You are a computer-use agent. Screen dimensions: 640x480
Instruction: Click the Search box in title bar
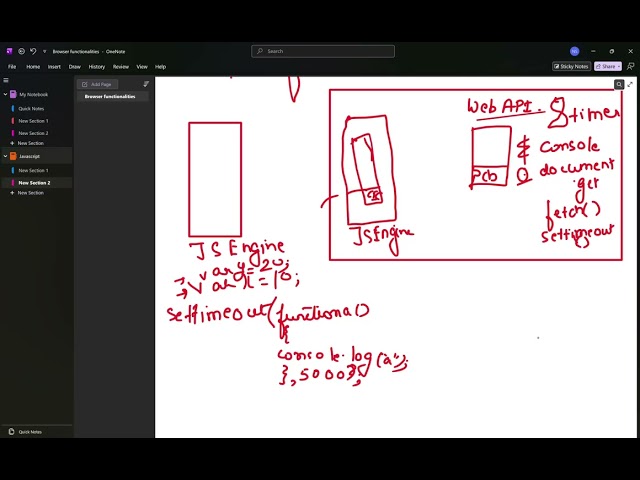click(x=323, y=51)
